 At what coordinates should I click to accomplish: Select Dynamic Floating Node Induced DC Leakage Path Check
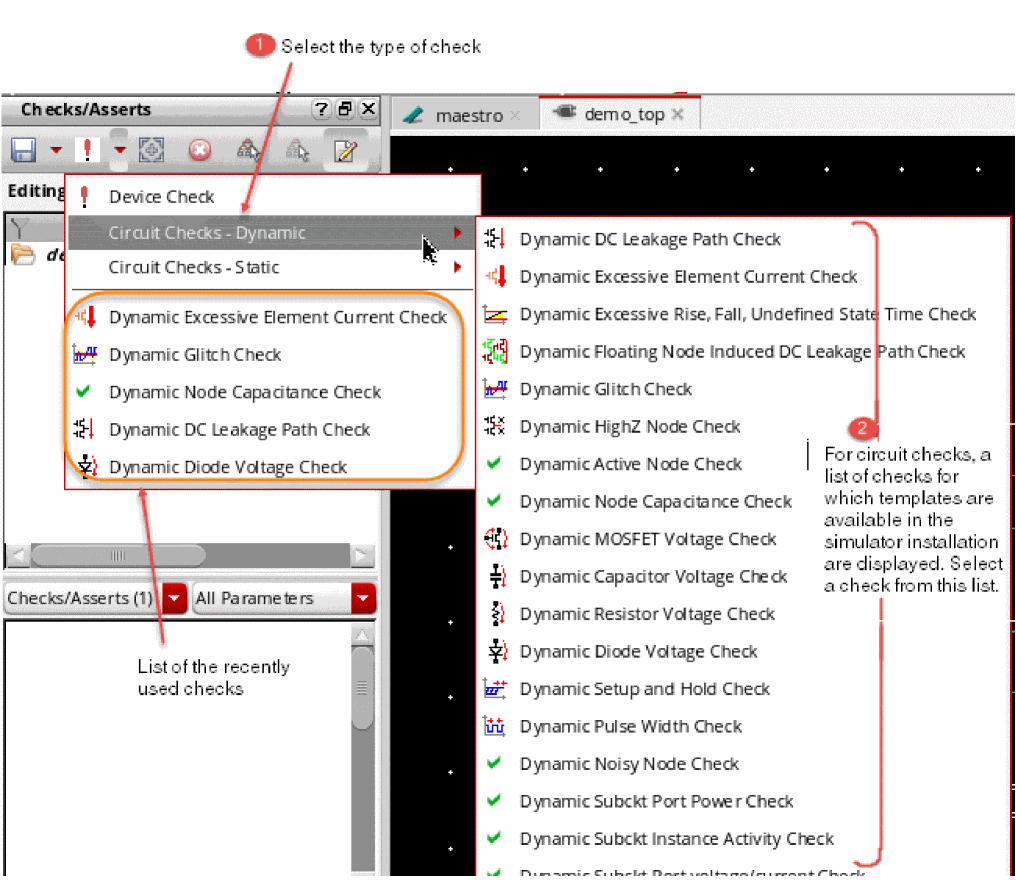(x=743, y=352)
